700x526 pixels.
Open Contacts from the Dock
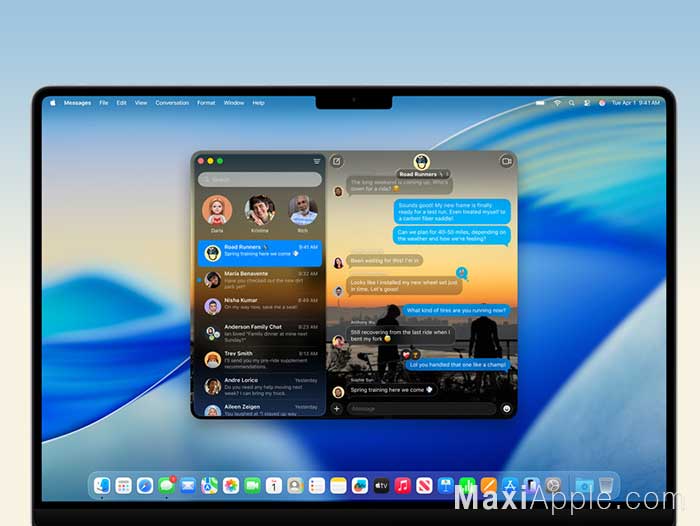(x=295, y=485)
